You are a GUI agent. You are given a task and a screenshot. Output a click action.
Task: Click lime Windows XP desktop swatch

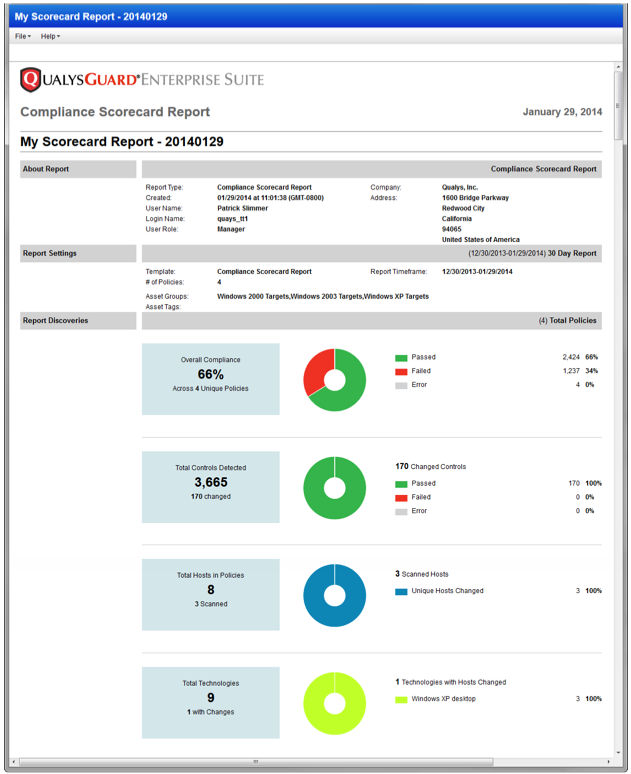(x=401, y=699)
